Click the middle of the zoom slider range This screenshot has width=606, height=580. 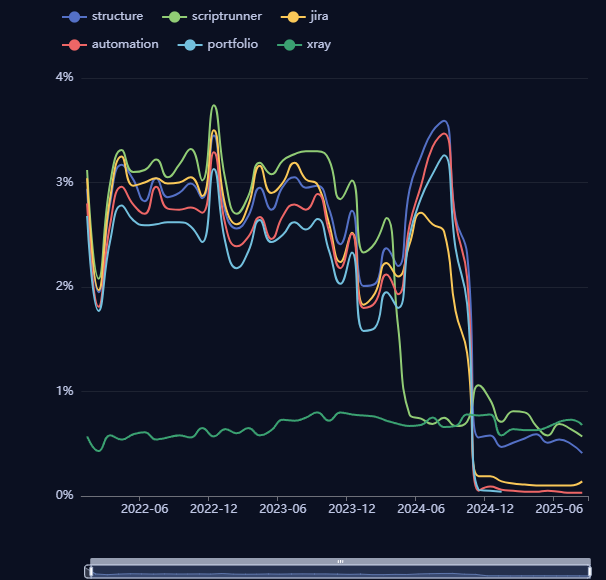pos(339,572)
